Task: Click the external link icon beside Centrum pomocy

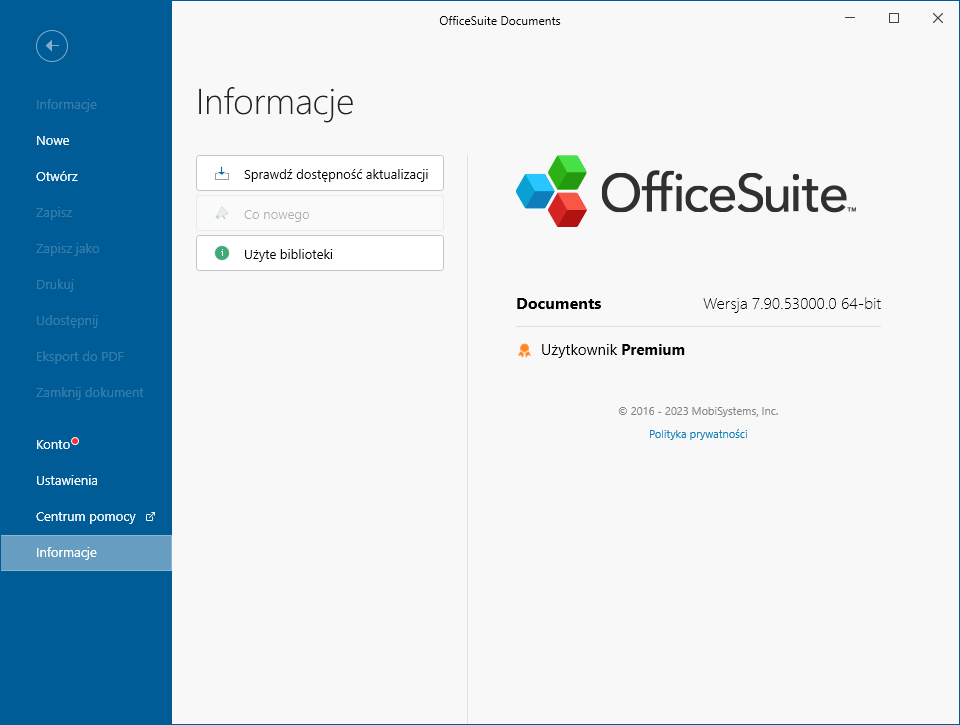Action: pos(150,517)
